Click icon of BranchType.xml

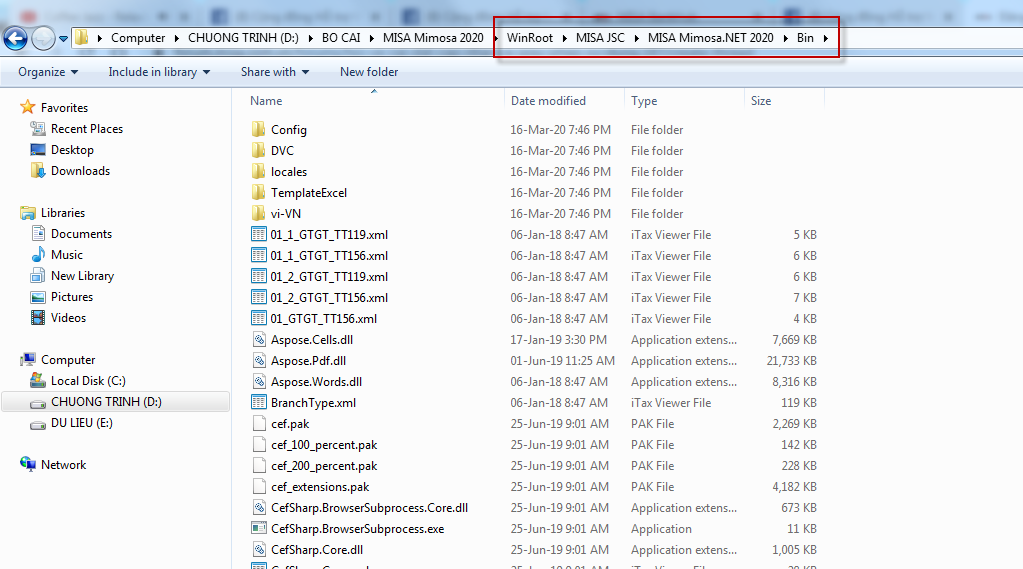point(259,403)
